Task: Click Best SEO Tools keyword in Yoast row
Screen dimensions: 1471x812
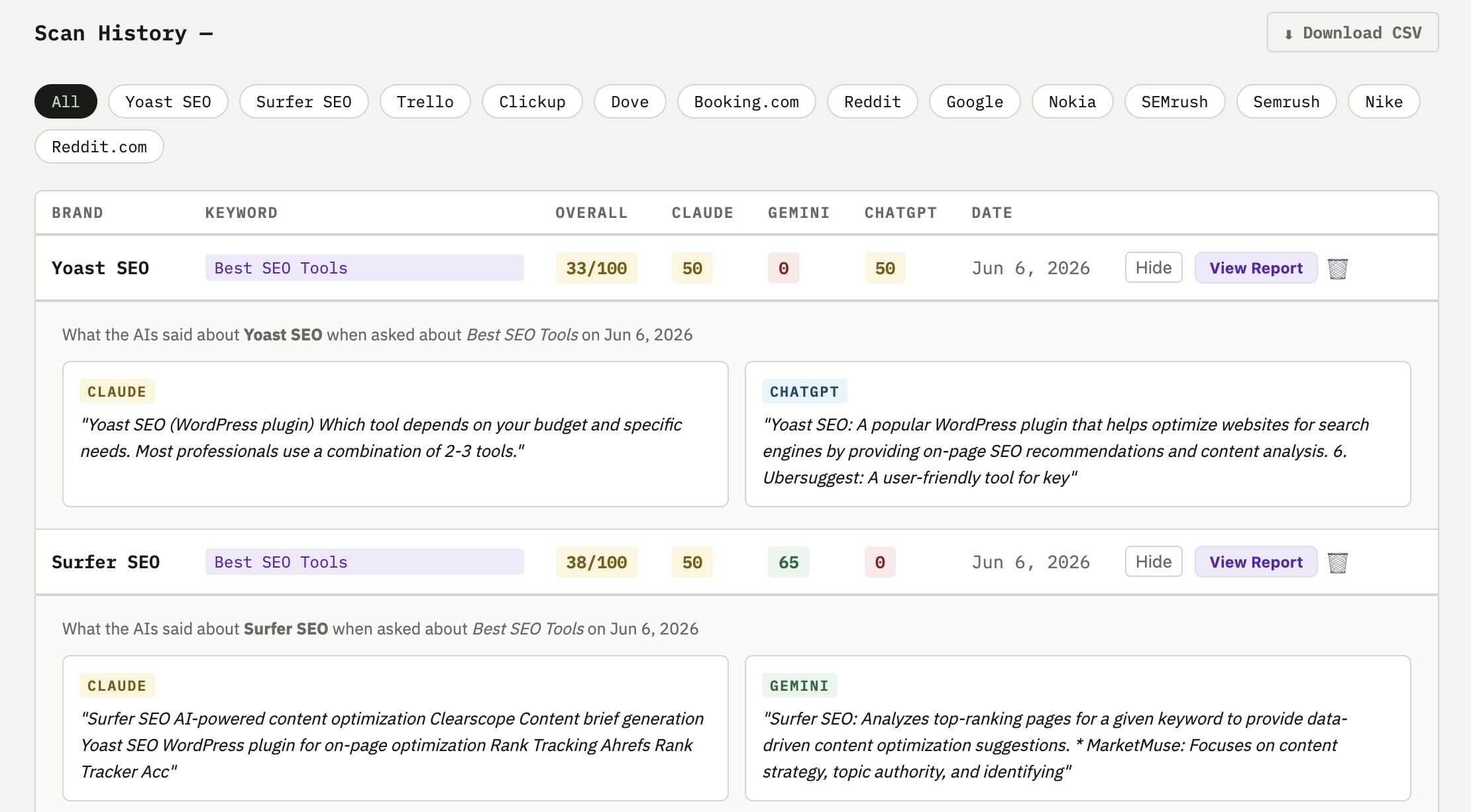Action: (364, 268)
